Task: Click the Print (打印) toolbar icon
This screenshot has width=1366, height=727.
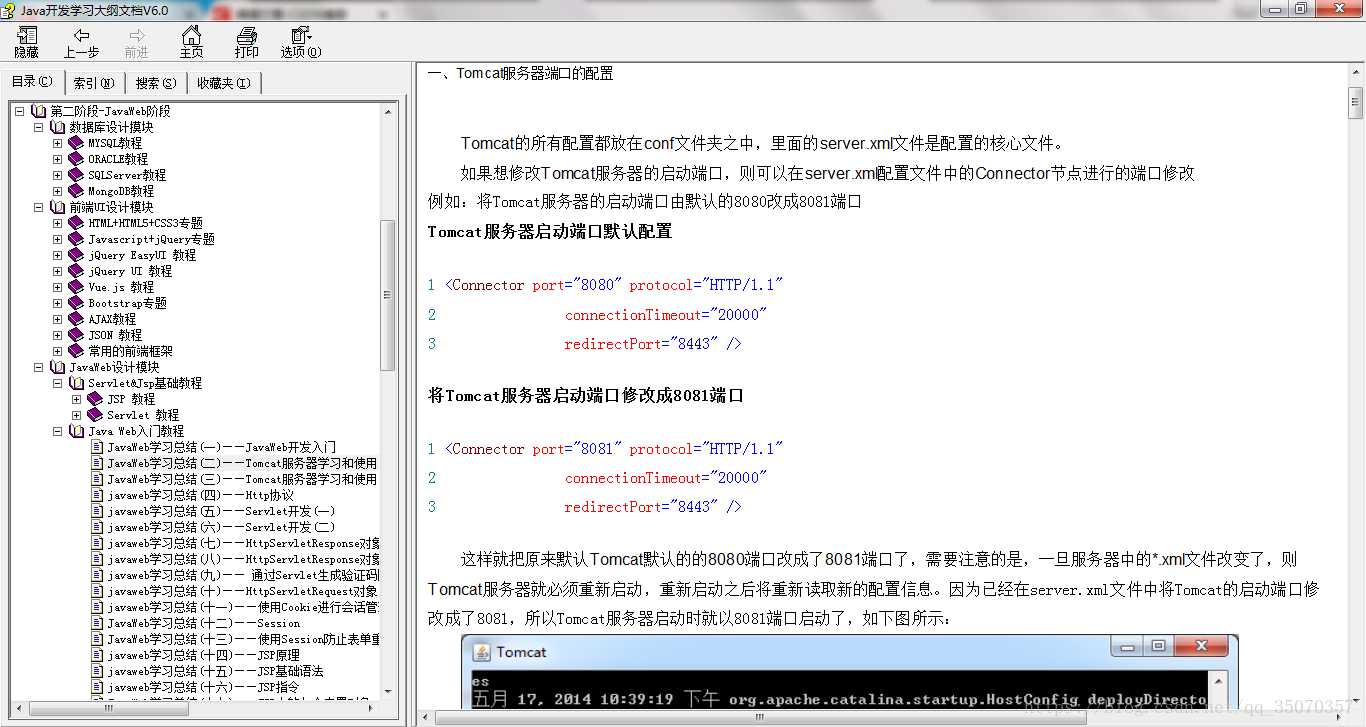Action: pos(246,42)
